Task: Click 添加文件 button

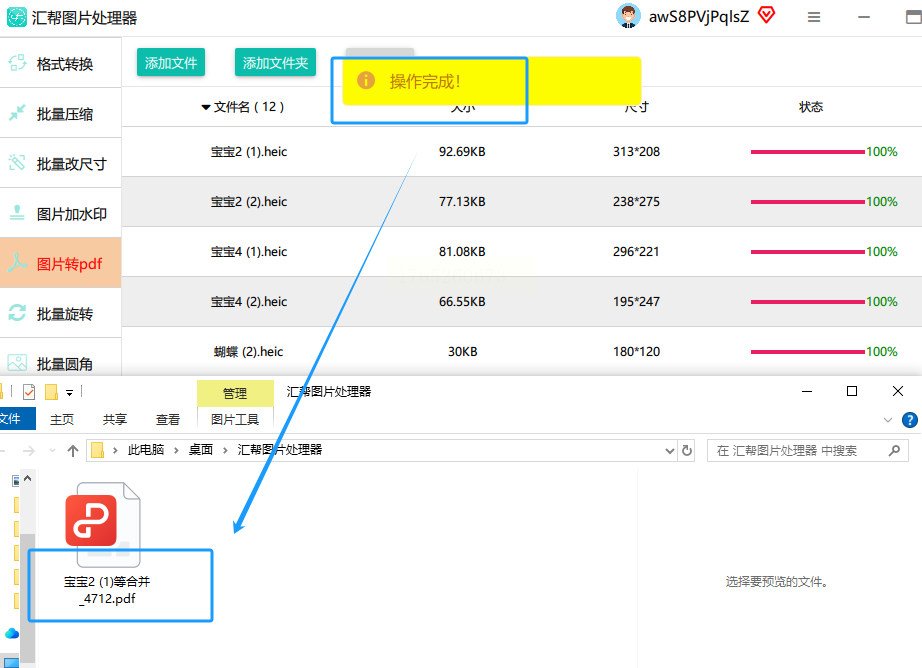Action: pos(171,62)
